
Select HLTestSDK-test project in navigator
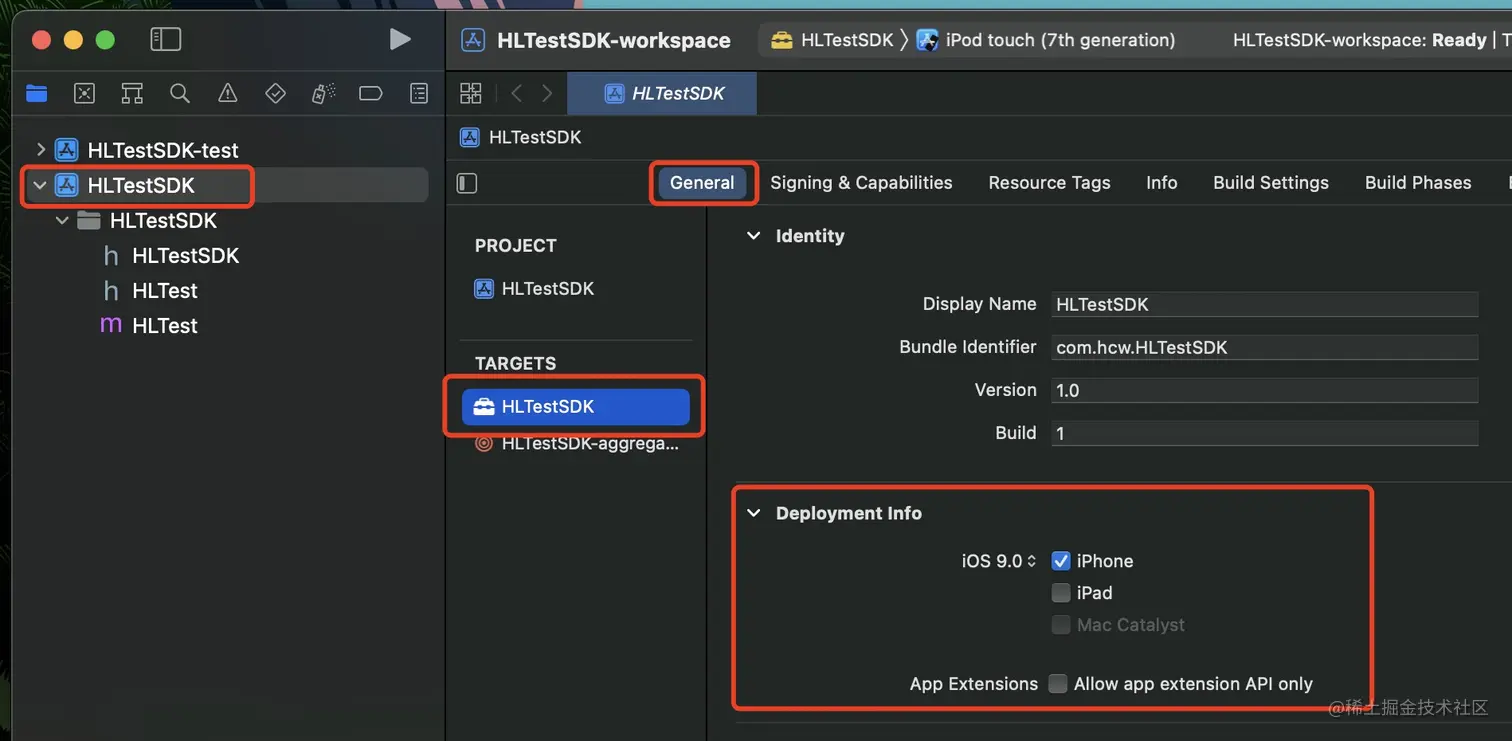(x=163, y=150)
